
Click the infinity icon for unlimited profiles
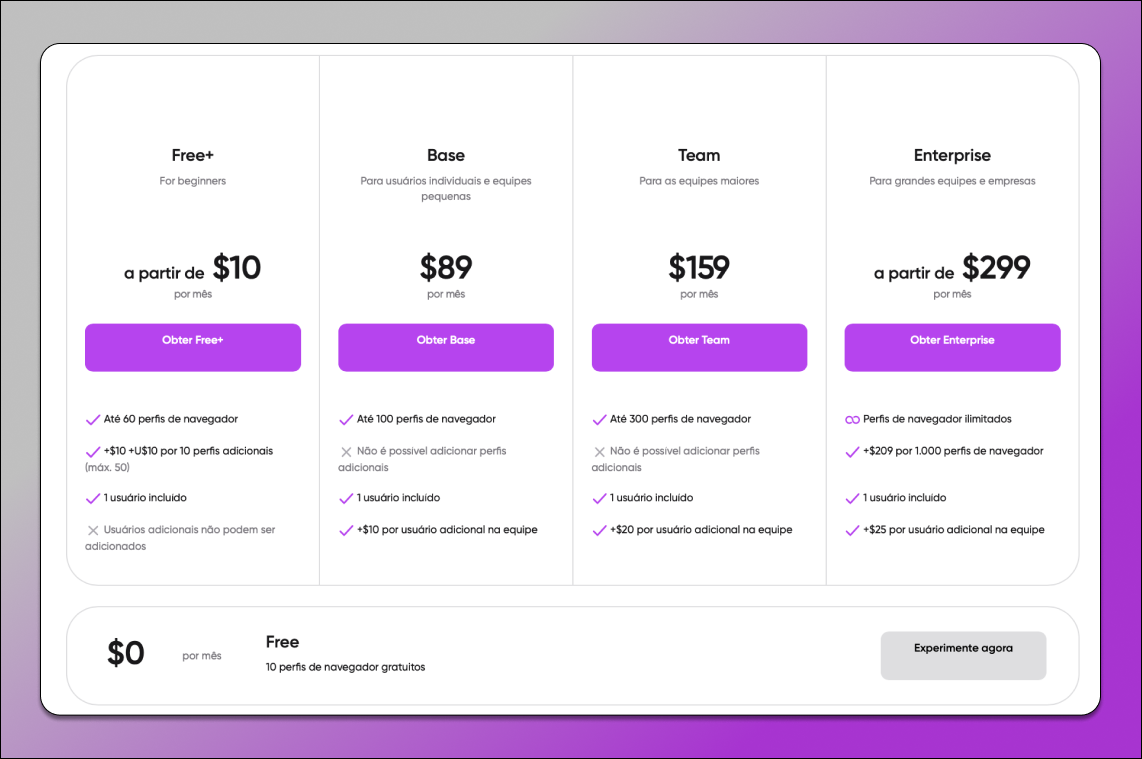pos(852,420)
